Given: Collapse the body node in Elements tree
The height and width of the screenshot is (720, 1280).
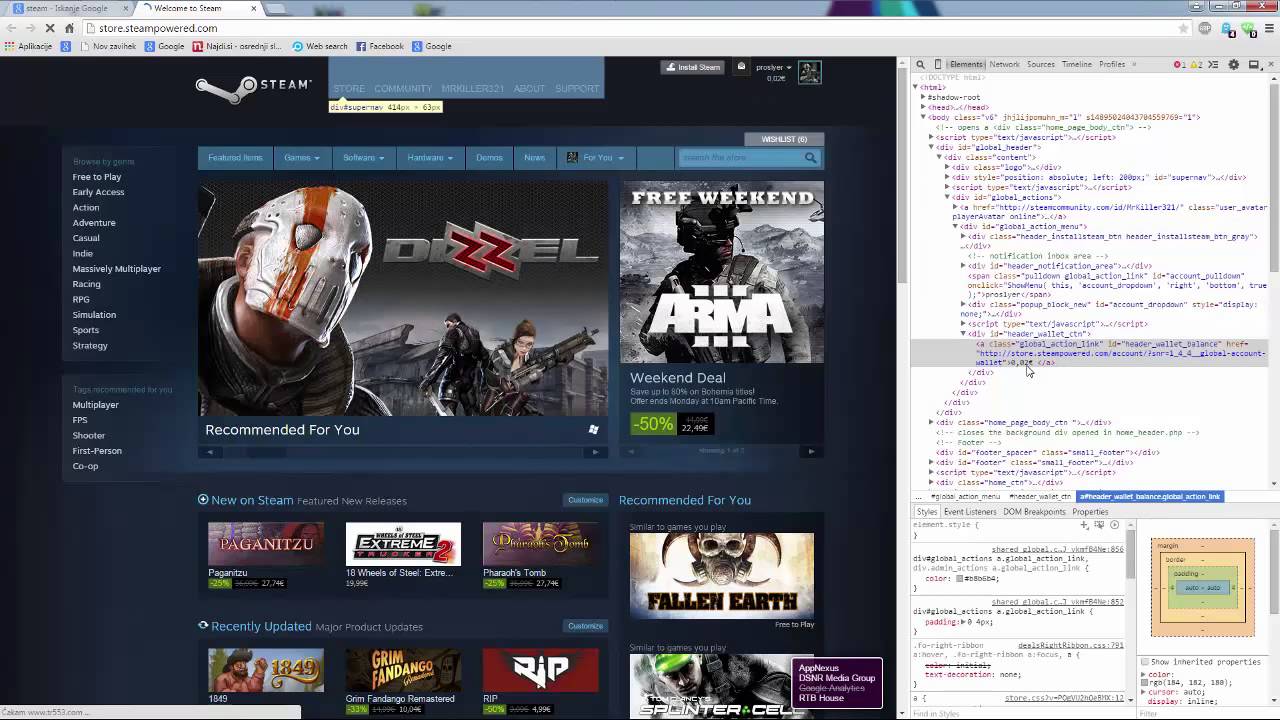Looking at the screenshot, I should coord(923,117).
